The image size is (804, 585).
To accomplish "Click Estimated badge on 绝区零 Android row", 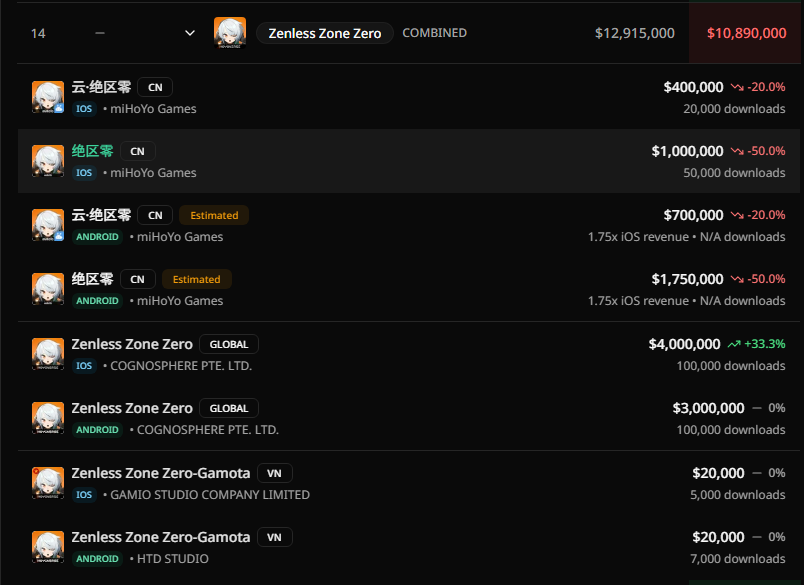I will [x=196, y=279].
